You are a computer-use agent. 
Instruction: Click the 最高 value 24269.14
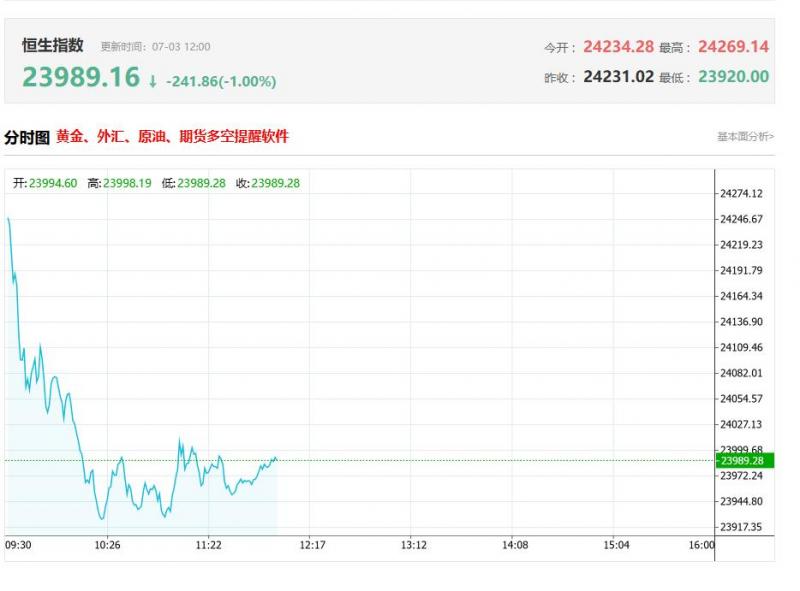[733, 46]
